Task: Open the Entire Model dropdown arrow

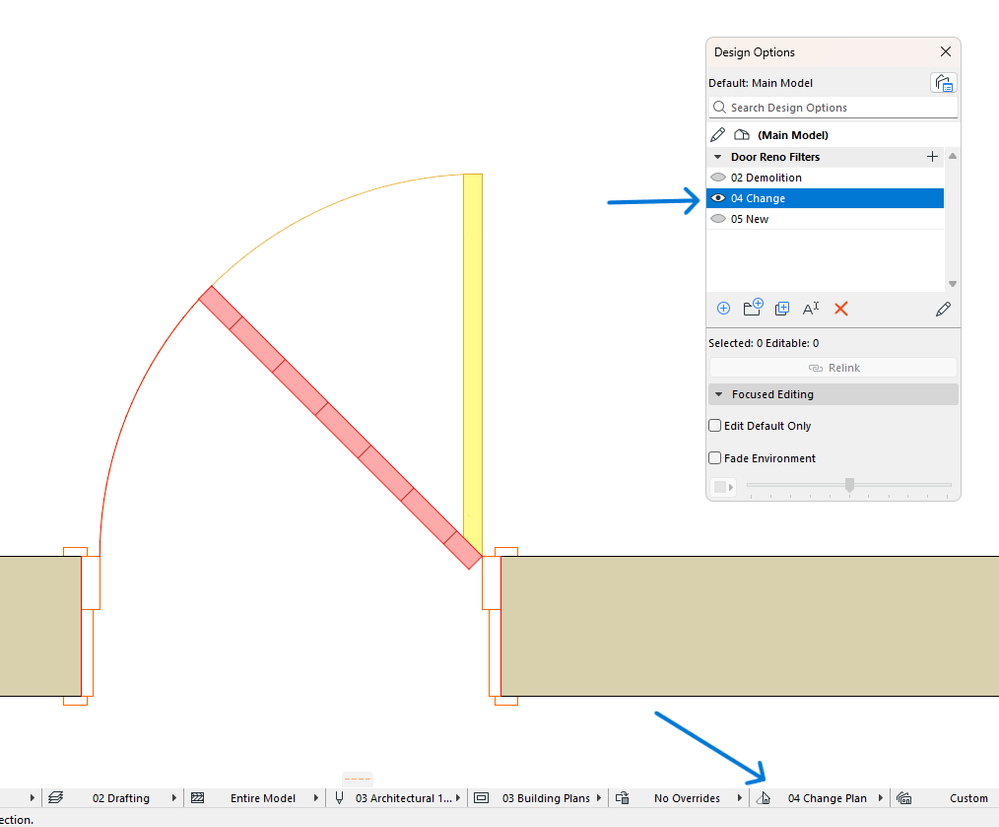Action: 315,798
